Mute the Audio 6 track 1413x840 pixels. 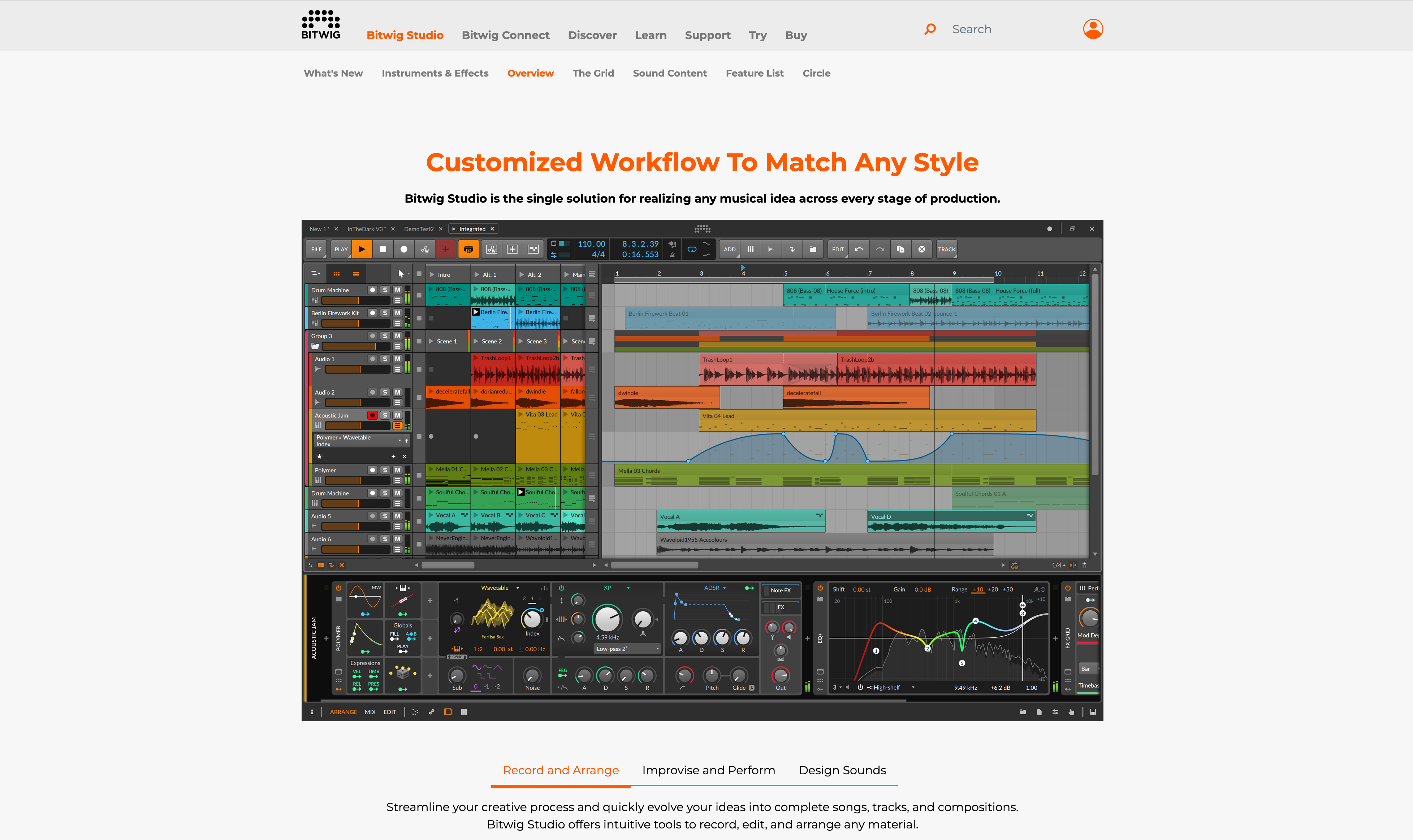click(x=397, y=539)
